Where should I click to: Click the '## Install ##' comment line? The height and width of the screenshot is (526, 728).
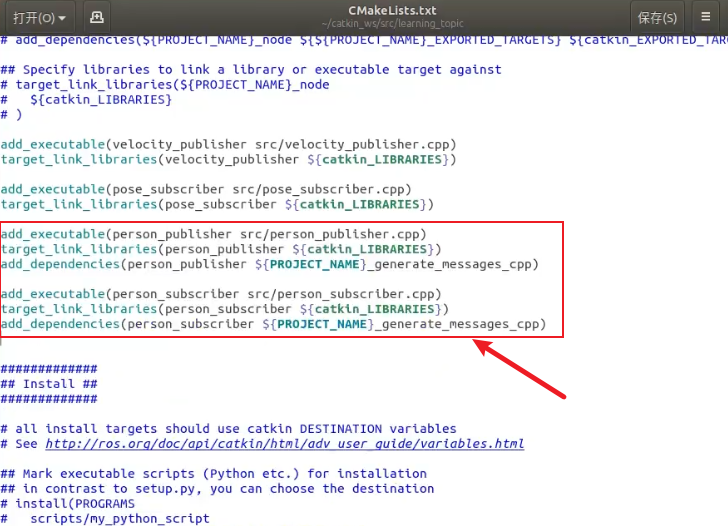pyautogui.click(x=49, y=384)
